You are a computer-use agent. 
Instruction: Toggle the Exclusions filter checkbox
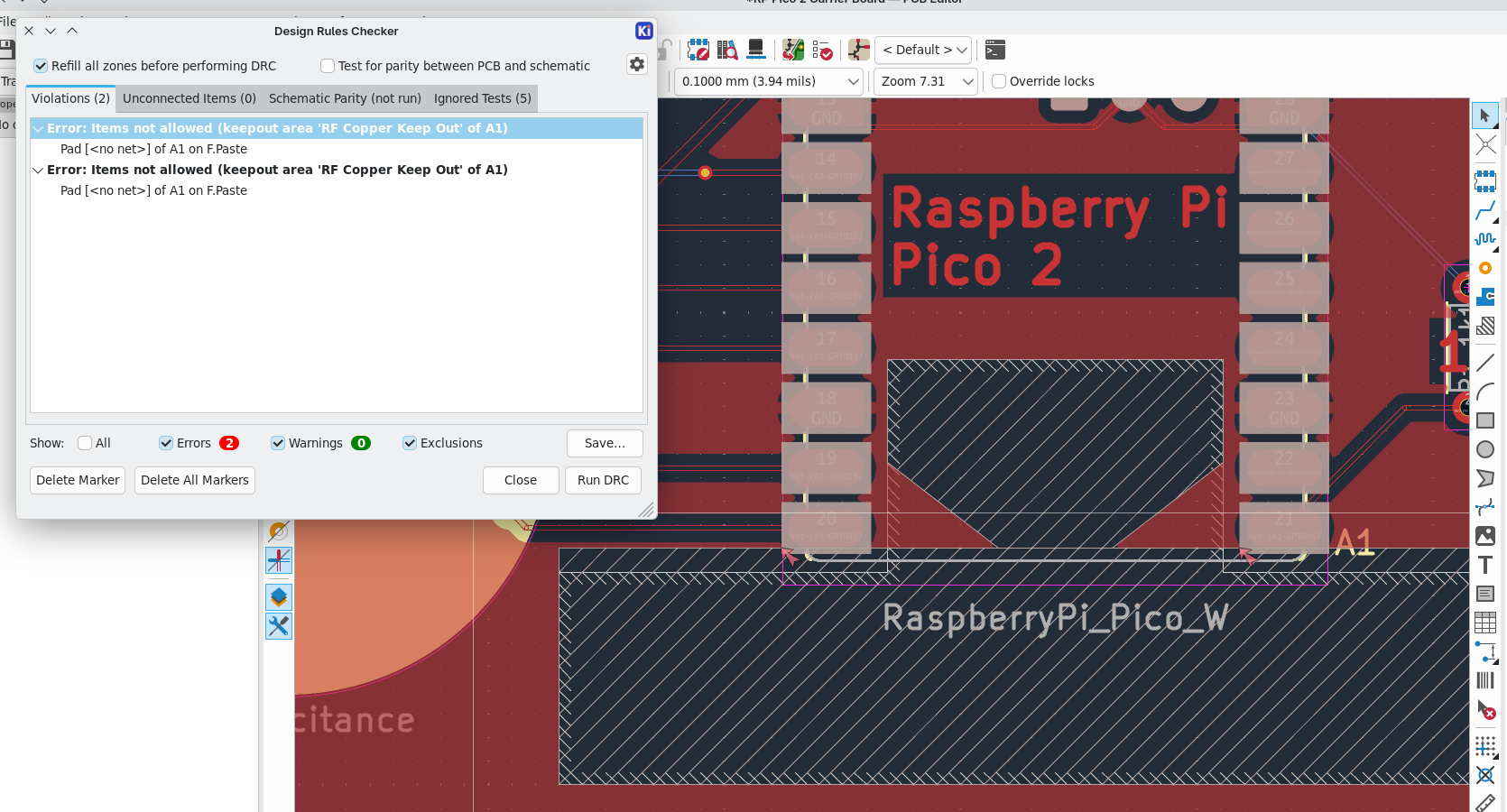pyautogui.click(x=410, y=443)
